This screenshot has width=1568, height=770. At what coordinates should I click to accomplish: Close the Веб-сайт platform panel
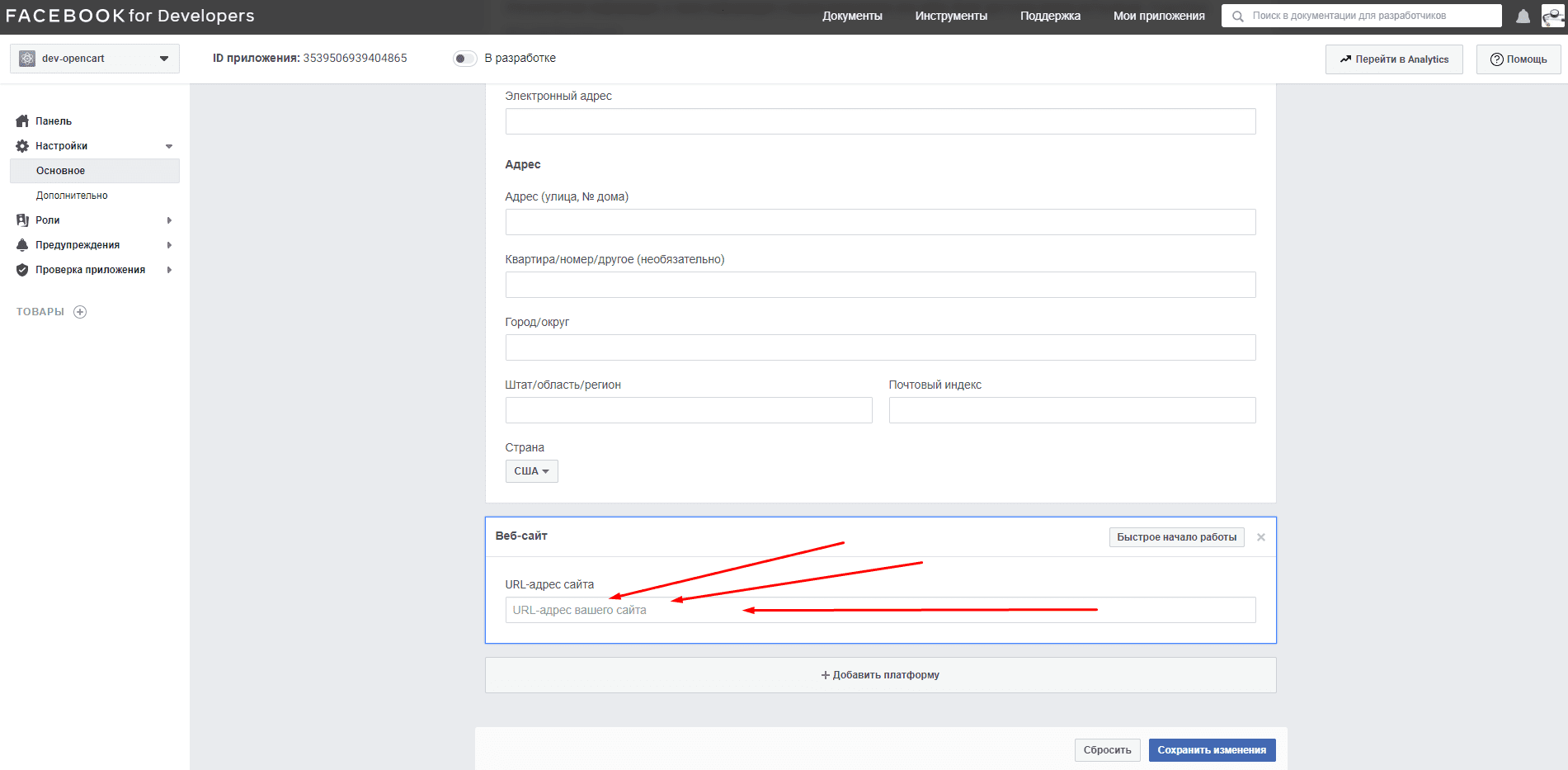(x=1260, y=537)
